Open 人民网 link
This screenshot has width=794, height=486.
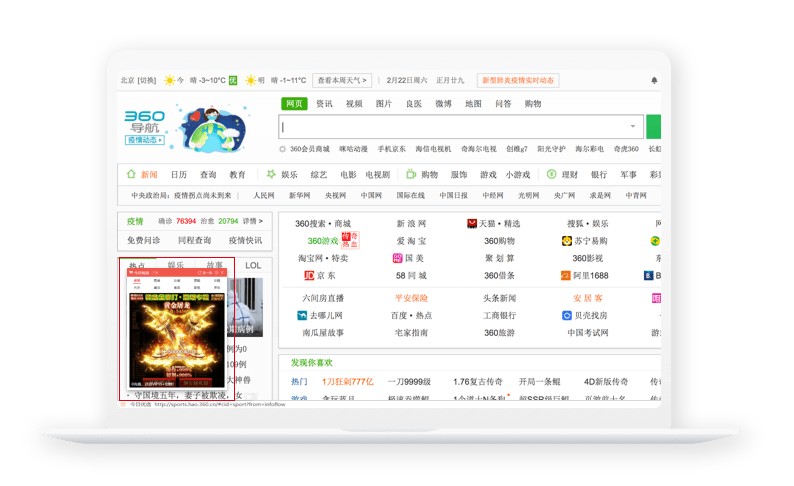264,195
